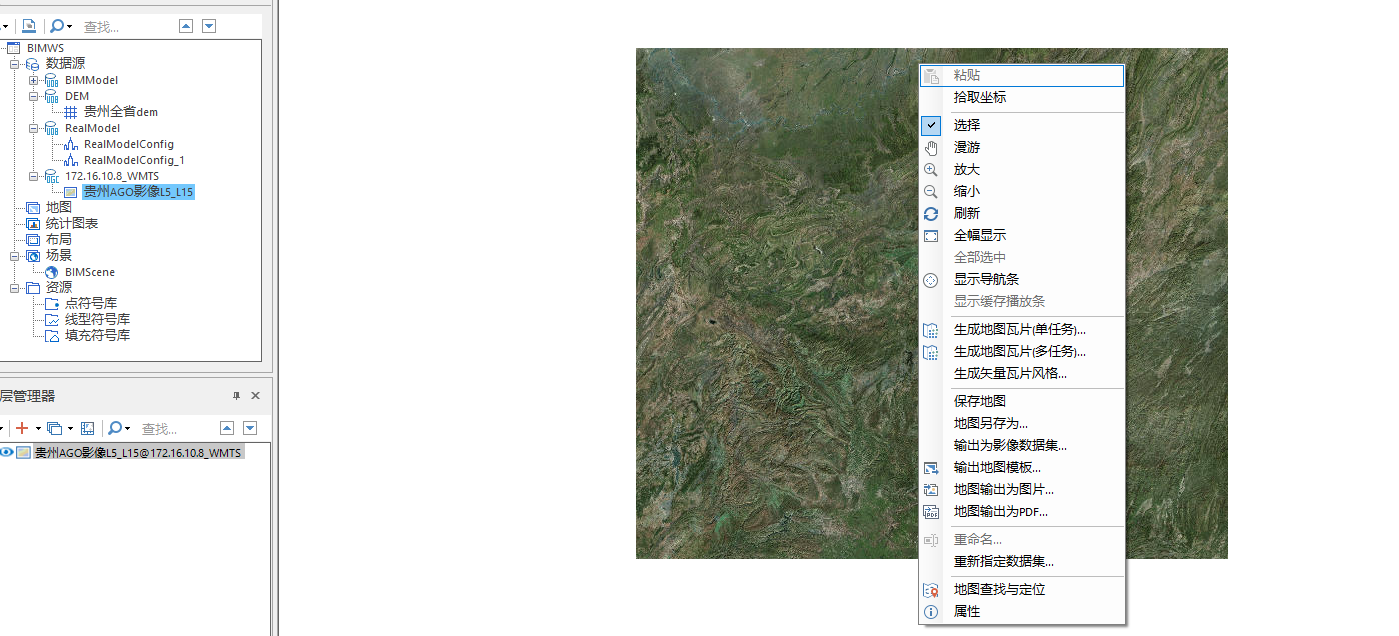Select 填充符号库 under resources
The height and width of the screenshot is (636, 1399).
[x=97, y=336]
